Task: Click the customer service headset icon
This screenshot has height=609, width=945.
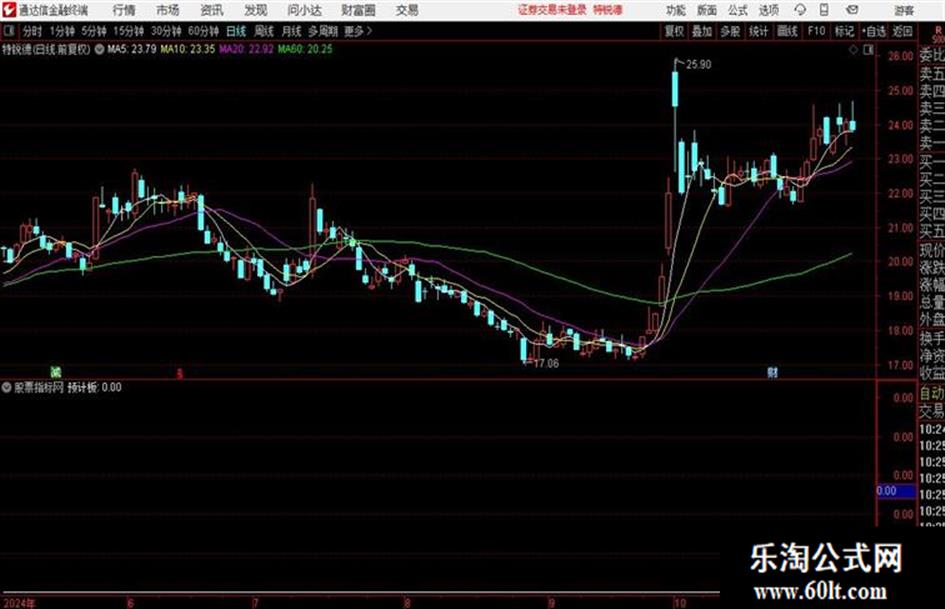Action: coord(800,10)
